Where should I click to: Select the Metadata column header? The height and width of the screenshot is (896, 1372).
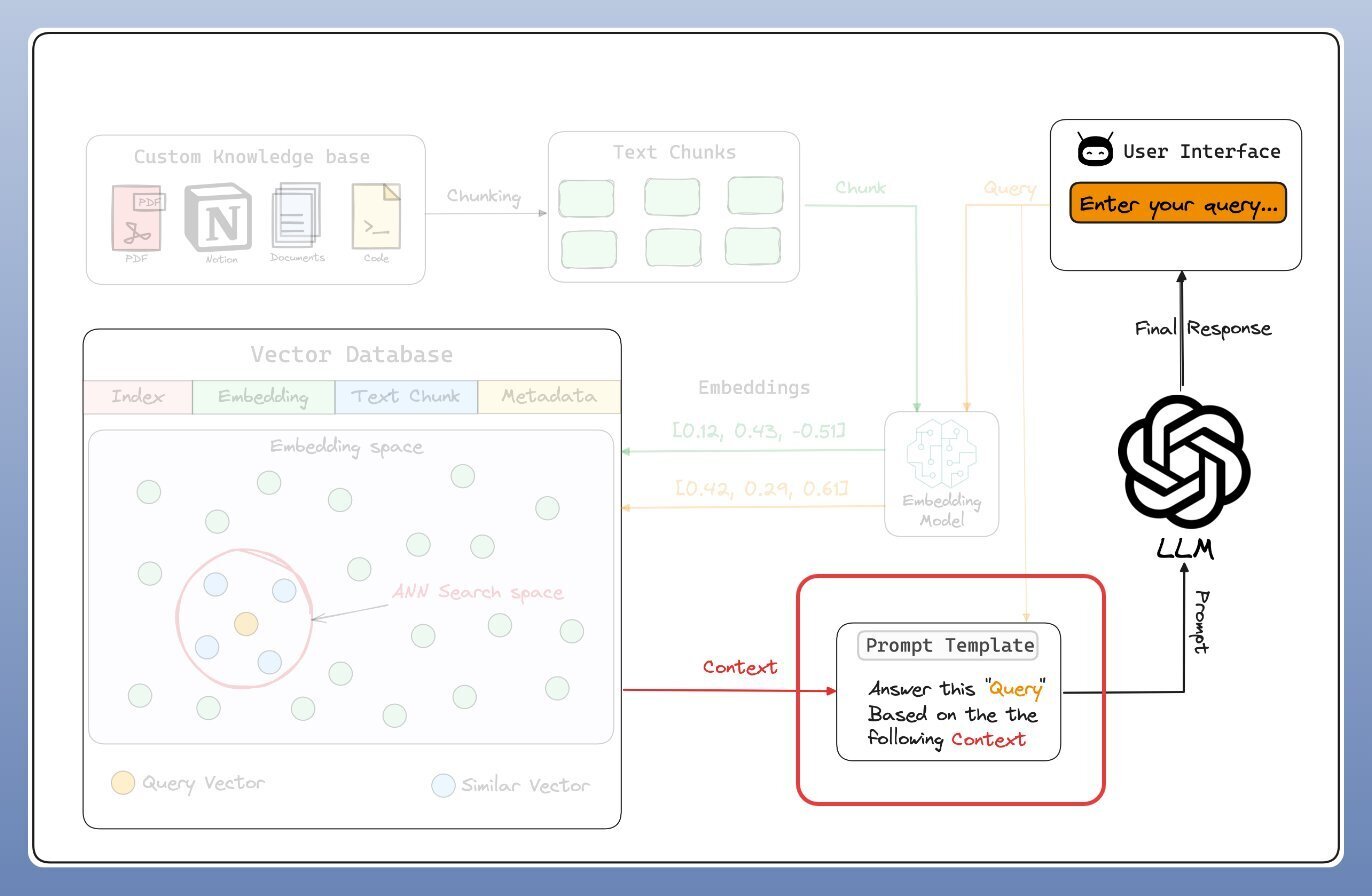[x=548, y=396]
